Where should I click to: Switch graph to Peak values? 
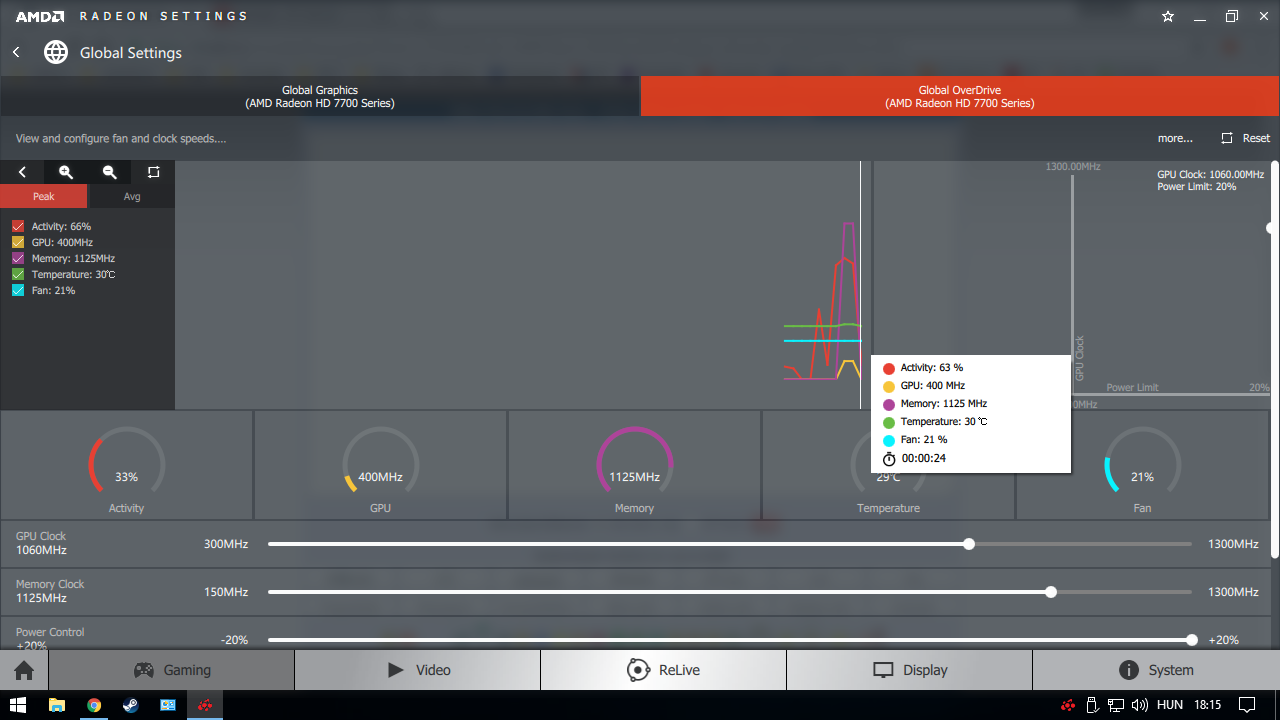(x=44, y=196)
